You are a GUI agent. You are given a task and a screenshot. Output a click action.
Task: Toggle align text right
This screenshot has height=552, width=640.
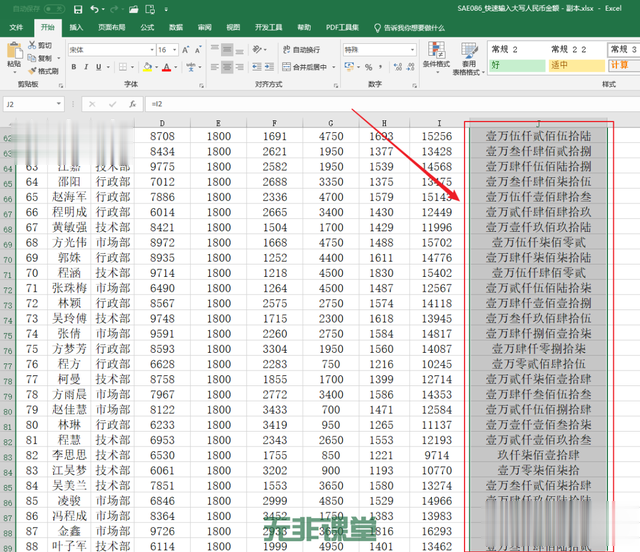click(240, 67)
